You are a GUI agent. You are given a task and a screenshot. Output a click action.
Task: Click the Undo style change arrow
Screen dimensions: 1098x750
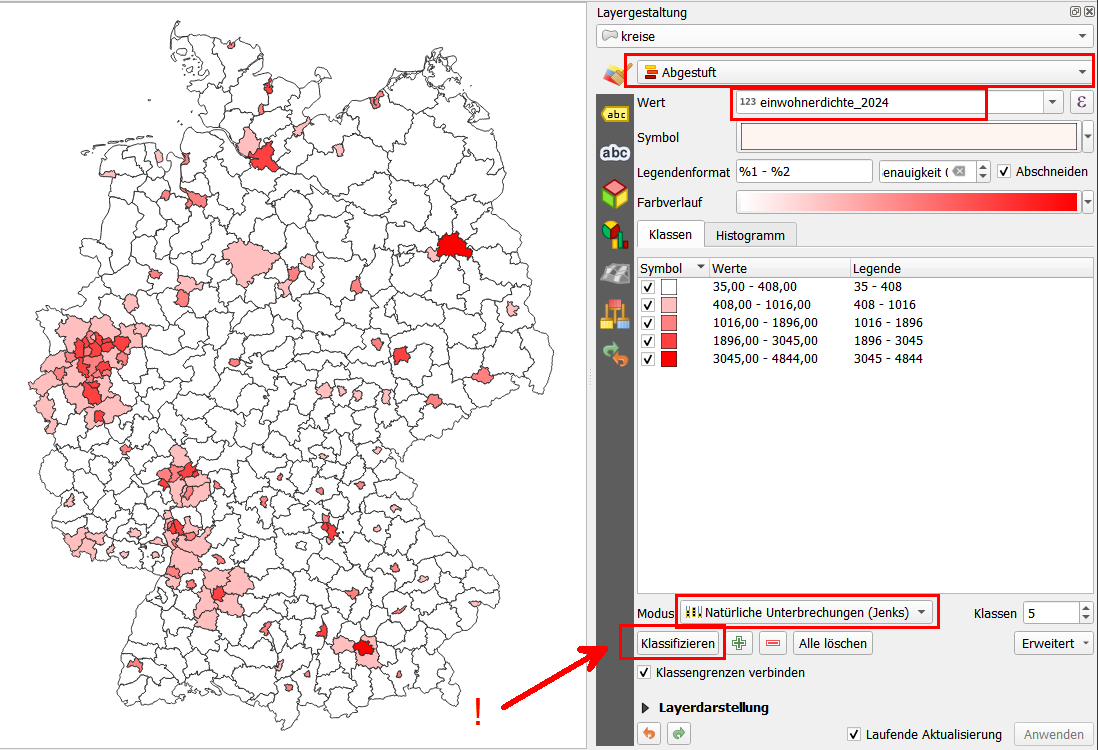click(650, 733)
